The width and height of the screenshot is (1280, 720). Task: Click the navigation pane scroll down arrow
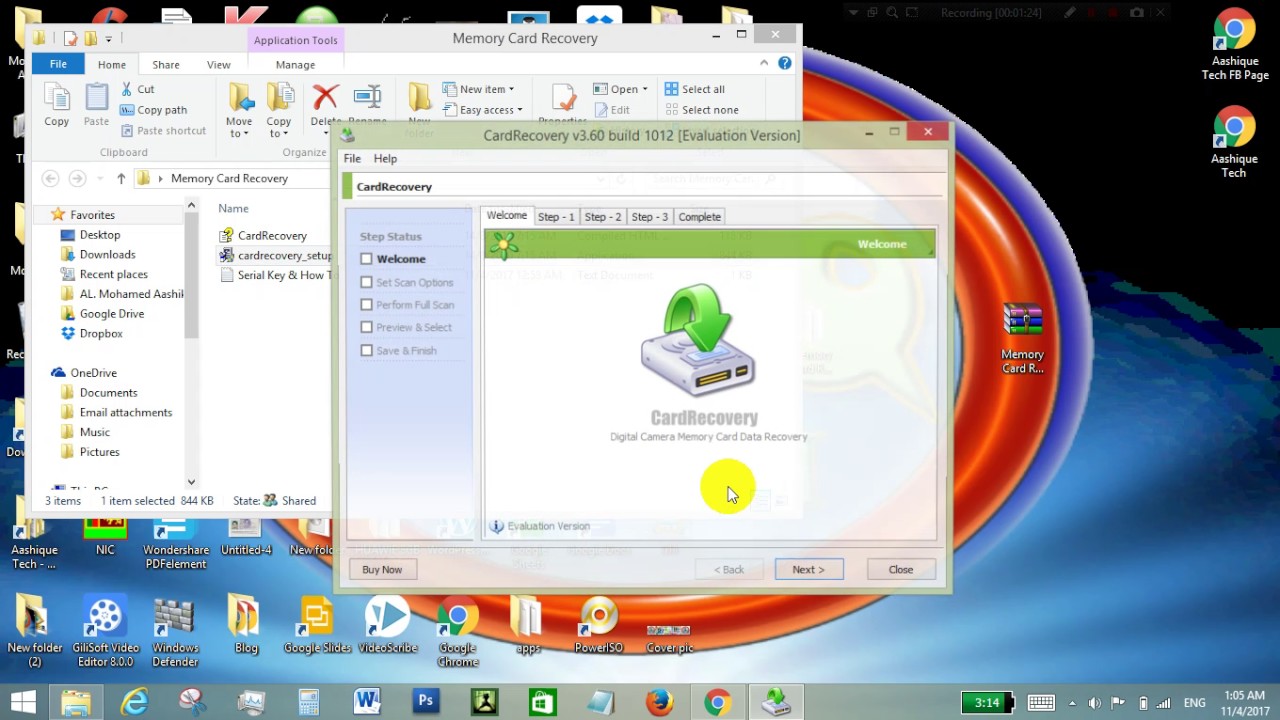click(191, 482)
